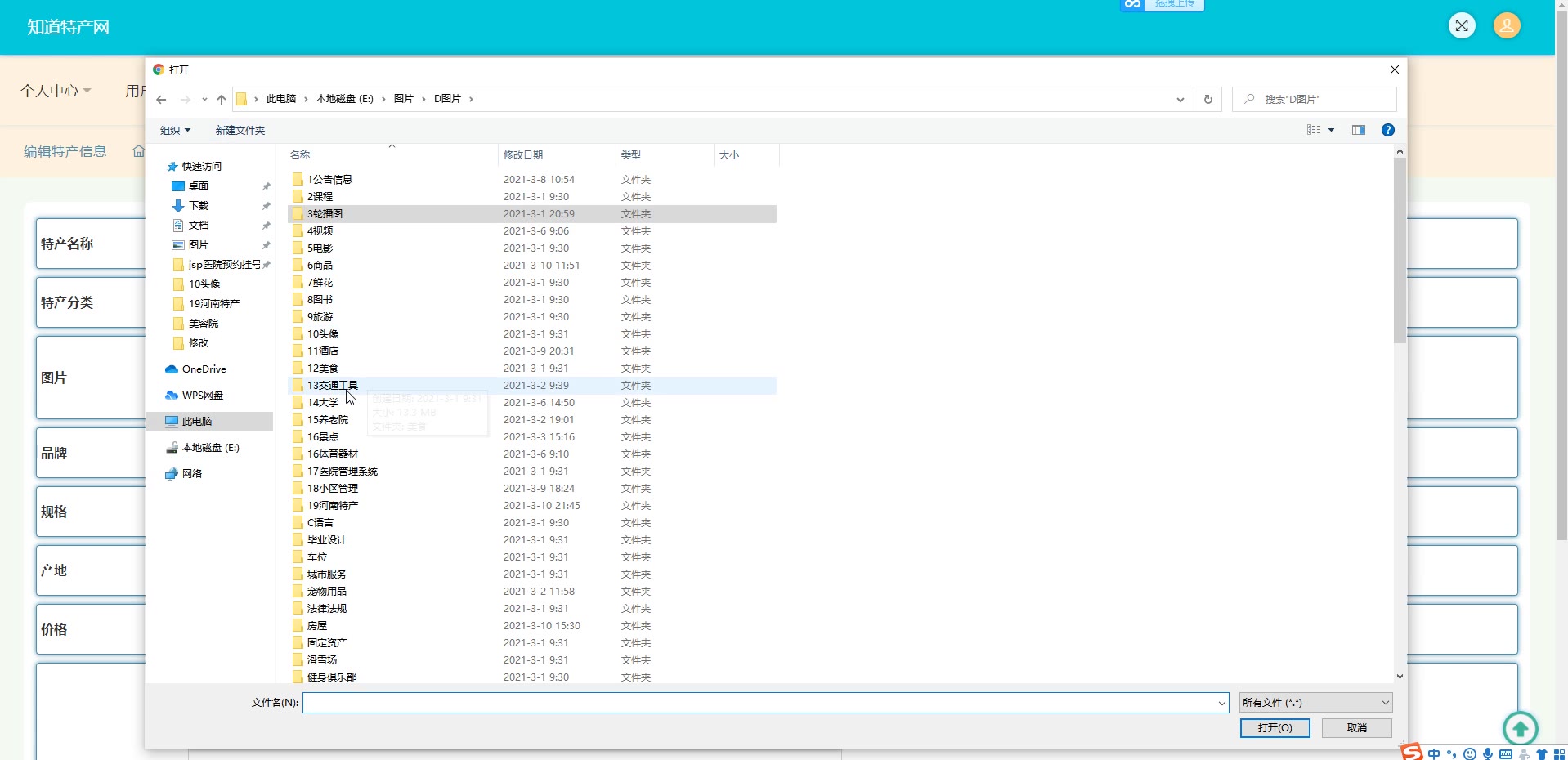The image size is (1568, 760).
Task: Go up one folder level
Action: [222, 100]
